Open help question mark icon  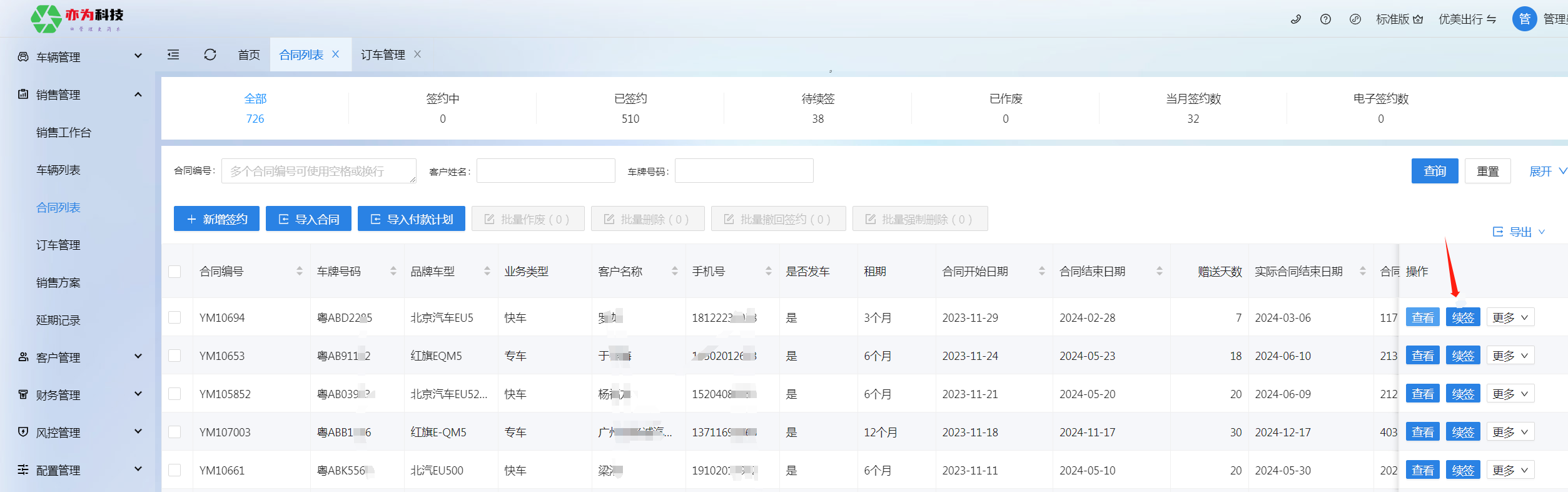(x=1325, y=19)
